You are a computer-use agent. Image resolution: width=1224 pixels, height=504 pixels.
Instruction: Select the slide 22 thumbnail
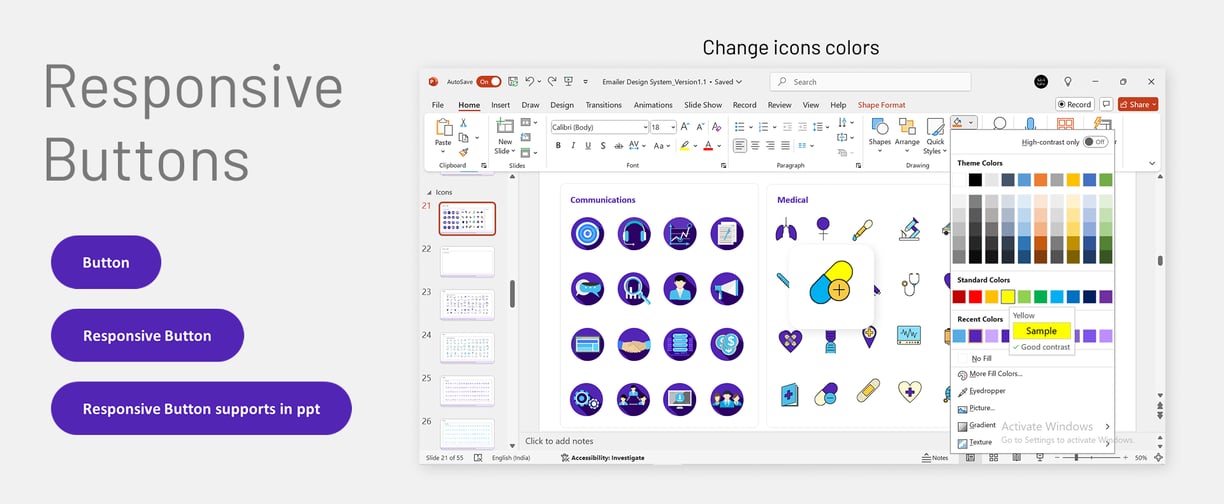[467, 261]
